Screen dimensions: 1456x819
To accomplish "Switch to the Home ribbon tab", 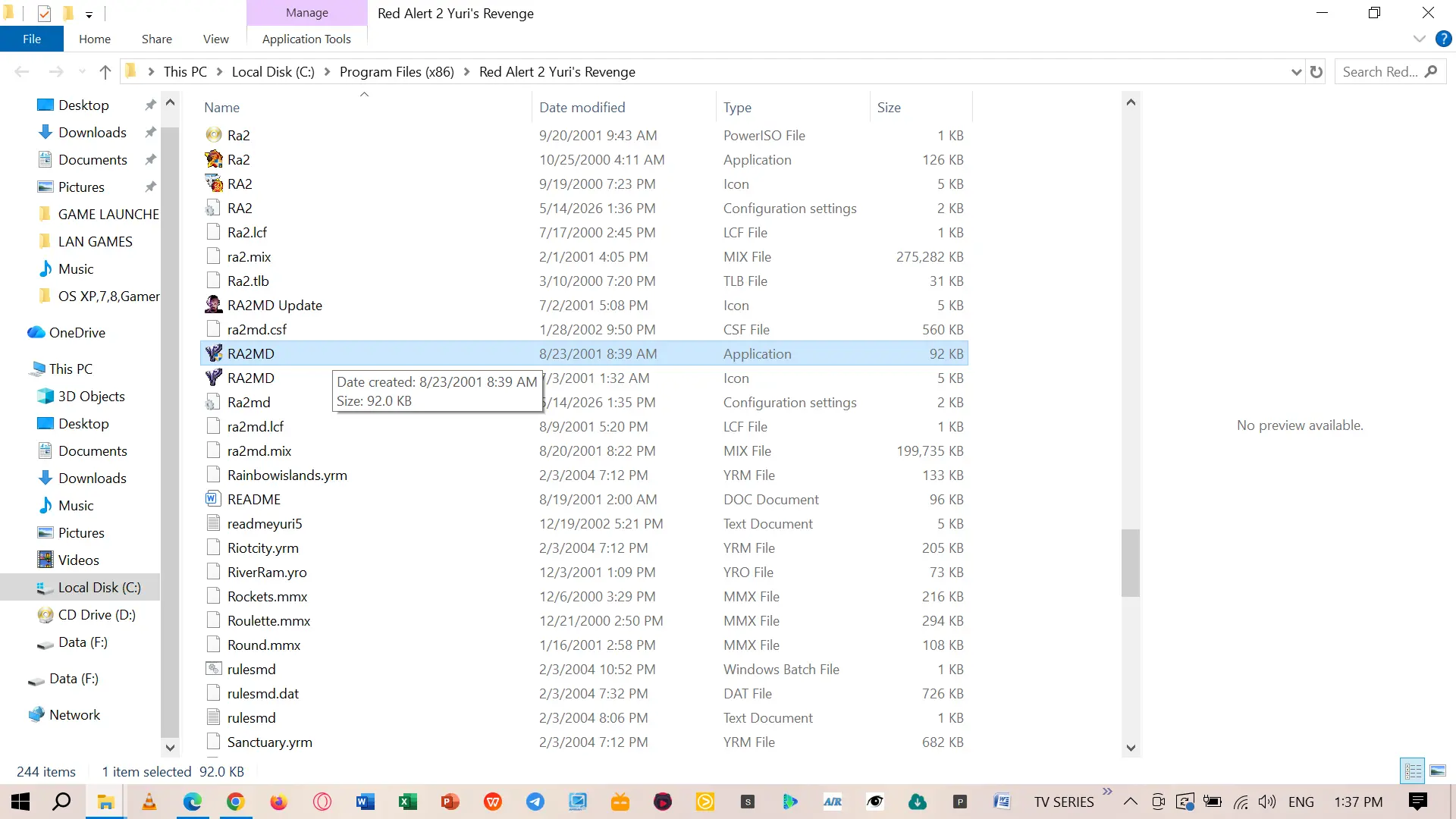I will (95, 39).
